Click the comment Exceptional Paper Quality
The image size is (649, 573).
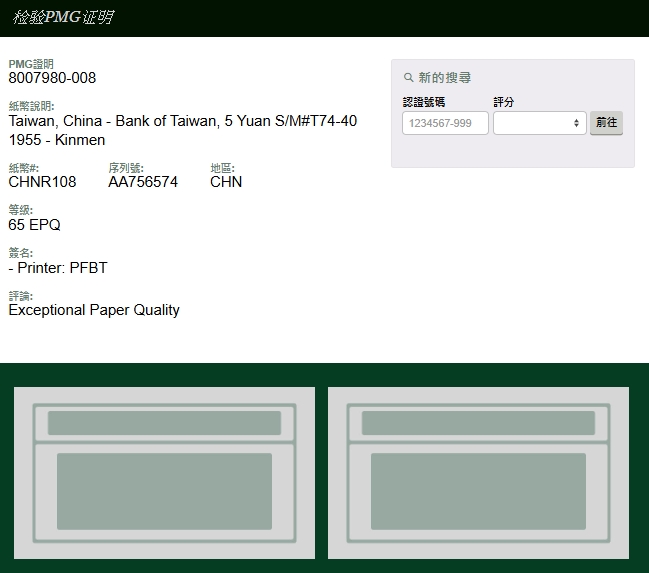94,310
